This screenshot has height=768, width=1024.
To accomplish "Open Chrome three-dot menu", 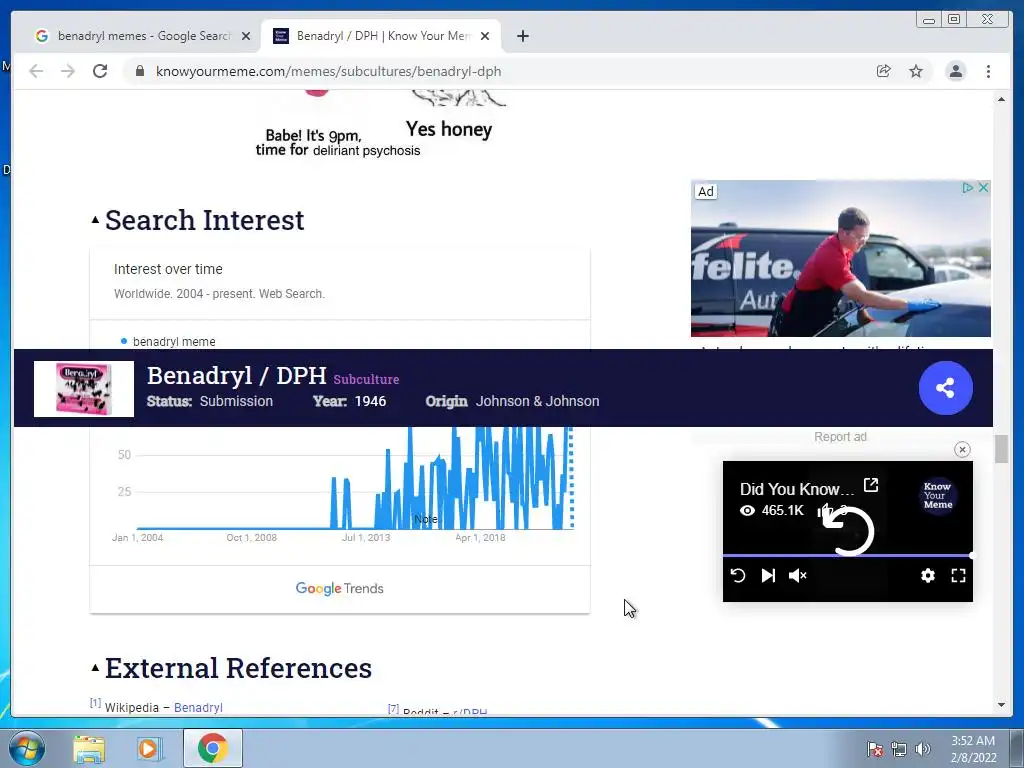I will point(988,71).
